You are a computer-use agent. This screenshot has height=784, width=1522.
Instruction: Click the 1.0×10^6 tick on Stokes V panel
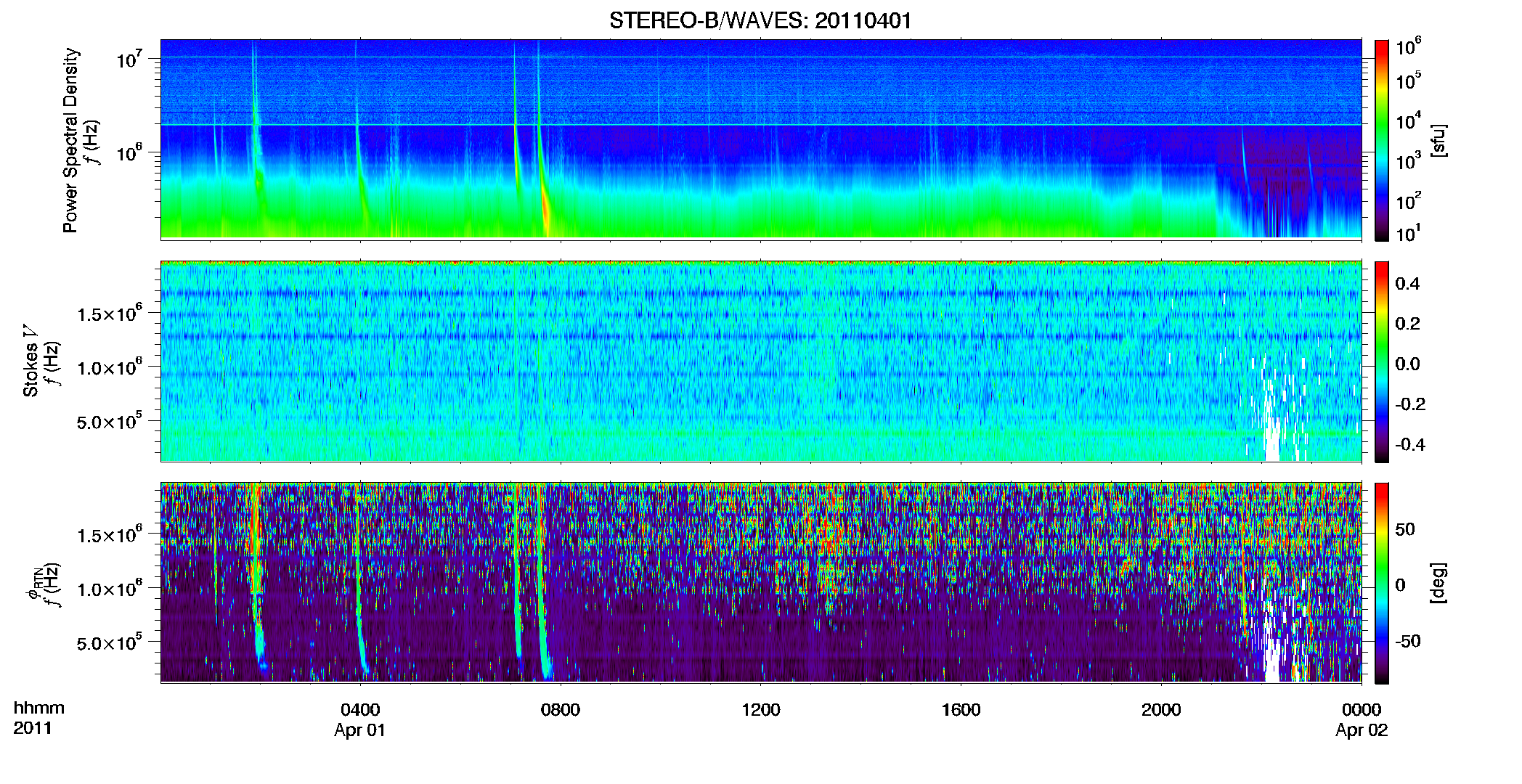pyautogui.click(x=110, y=367)
